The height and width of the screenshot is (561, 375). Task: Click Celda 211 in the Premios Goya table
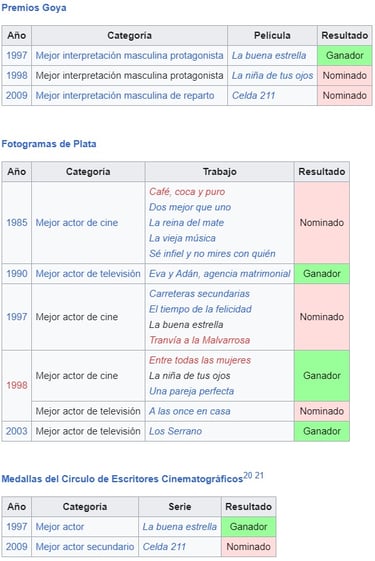click(253, 96)
